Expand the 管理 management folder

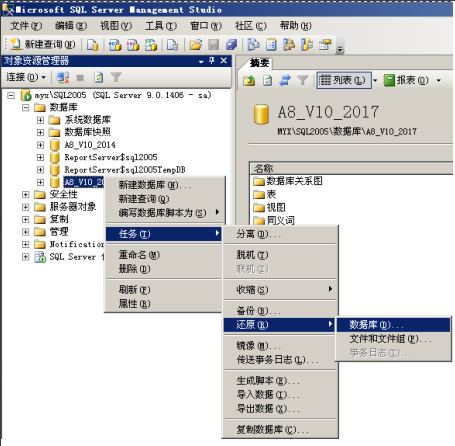tap(26, 232)
